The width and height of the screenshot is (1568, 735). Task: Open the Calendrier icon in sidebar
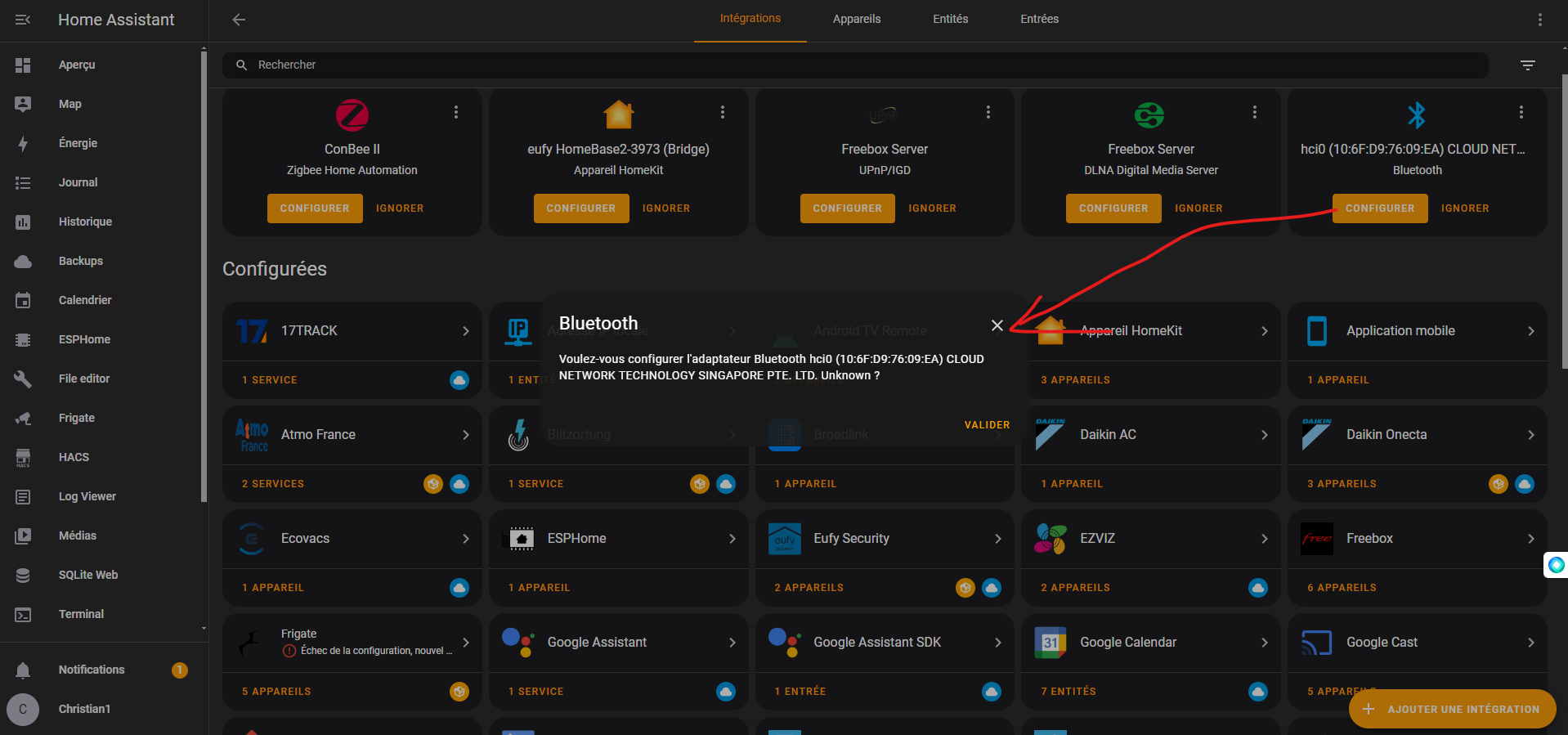click(x=23, y=300)
